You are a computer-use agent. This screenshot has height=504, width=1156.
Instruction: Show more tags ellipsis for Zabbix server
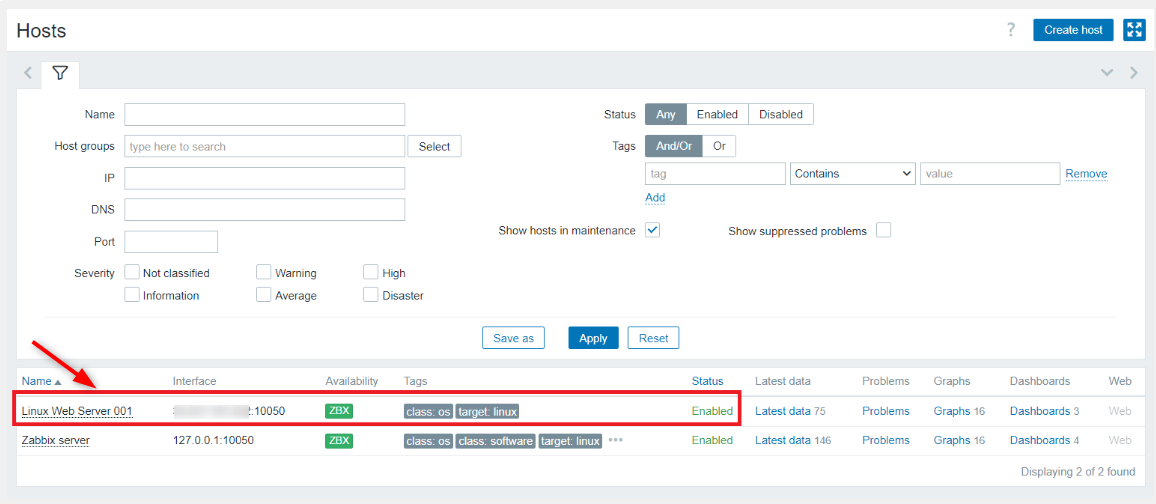coord(615,440)
